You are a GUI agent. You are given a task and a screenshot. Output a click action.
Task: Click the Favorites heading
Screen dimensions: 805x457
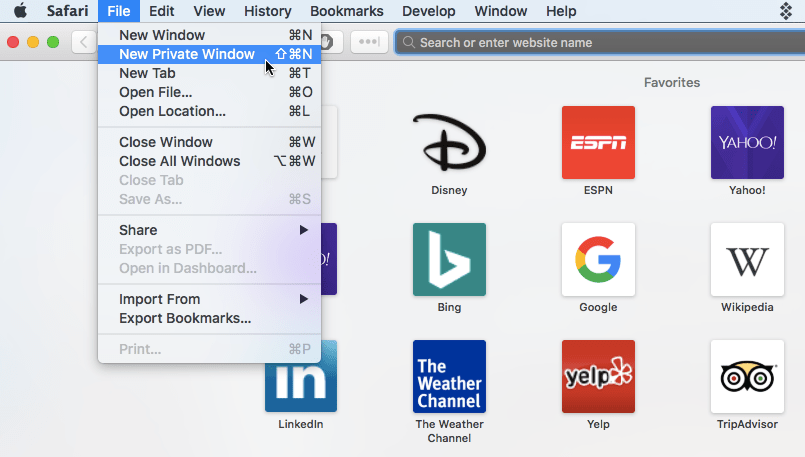click(x=672, y=83)
